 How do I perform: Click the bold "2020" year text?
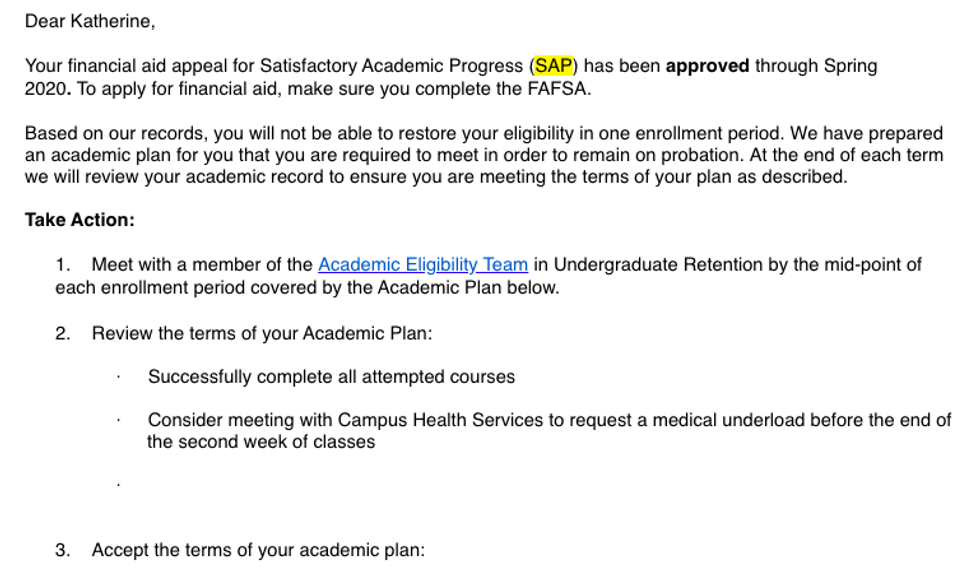46,88
